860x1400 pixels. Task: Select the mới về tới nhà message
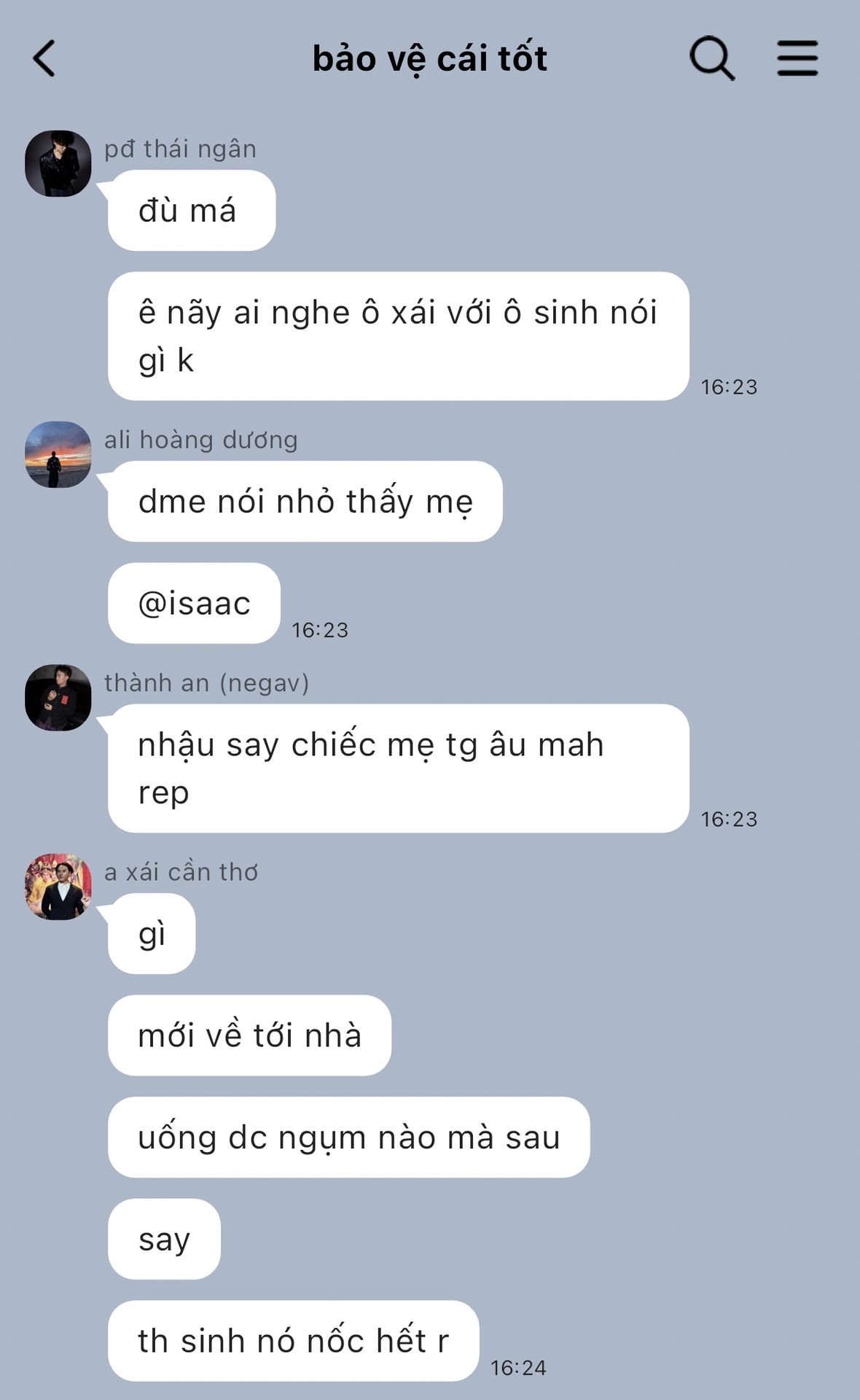(x=249, y=1035)
